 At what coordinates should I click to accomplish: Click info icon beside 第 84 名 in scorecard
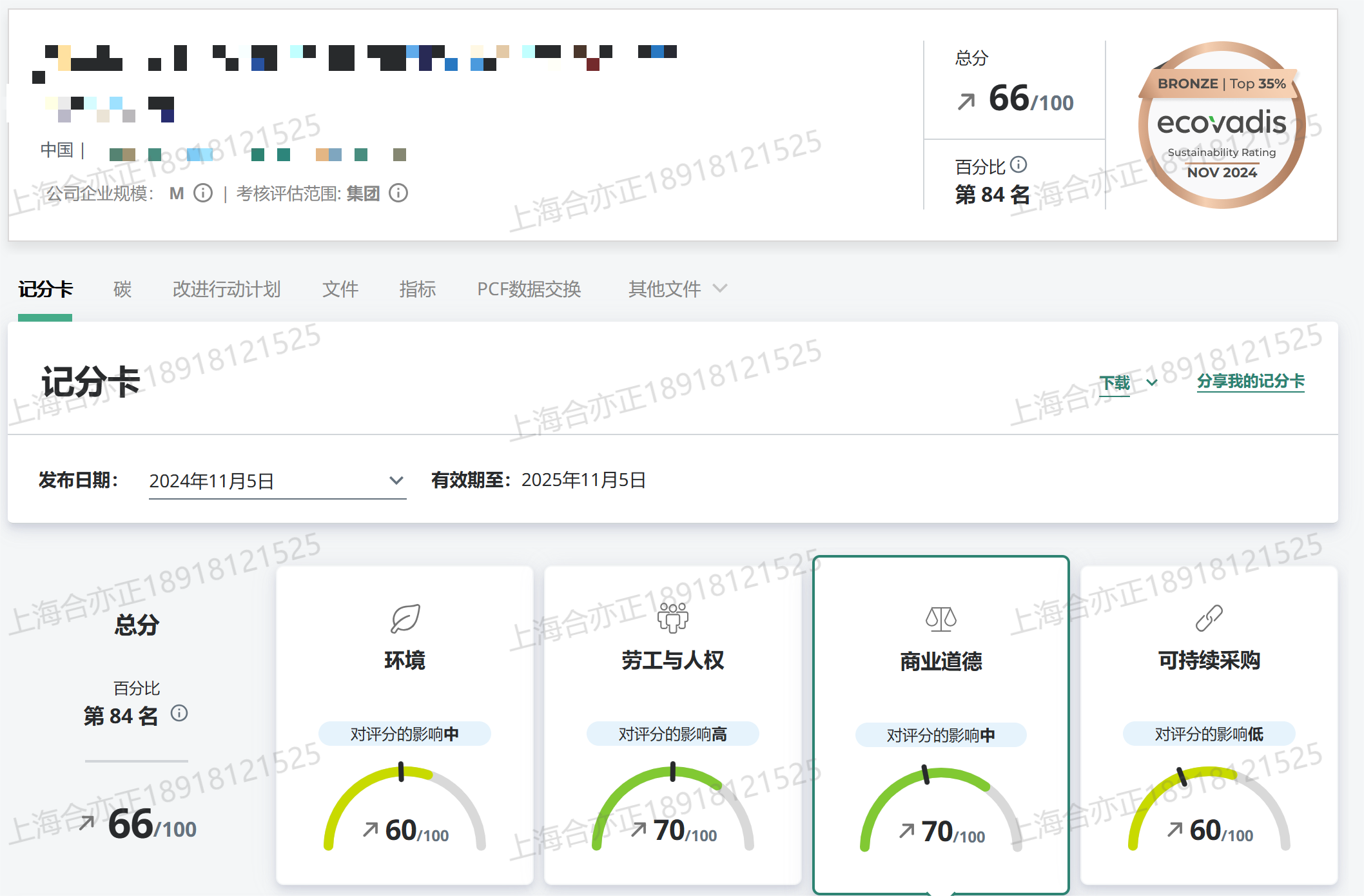[x=179, y=713]
